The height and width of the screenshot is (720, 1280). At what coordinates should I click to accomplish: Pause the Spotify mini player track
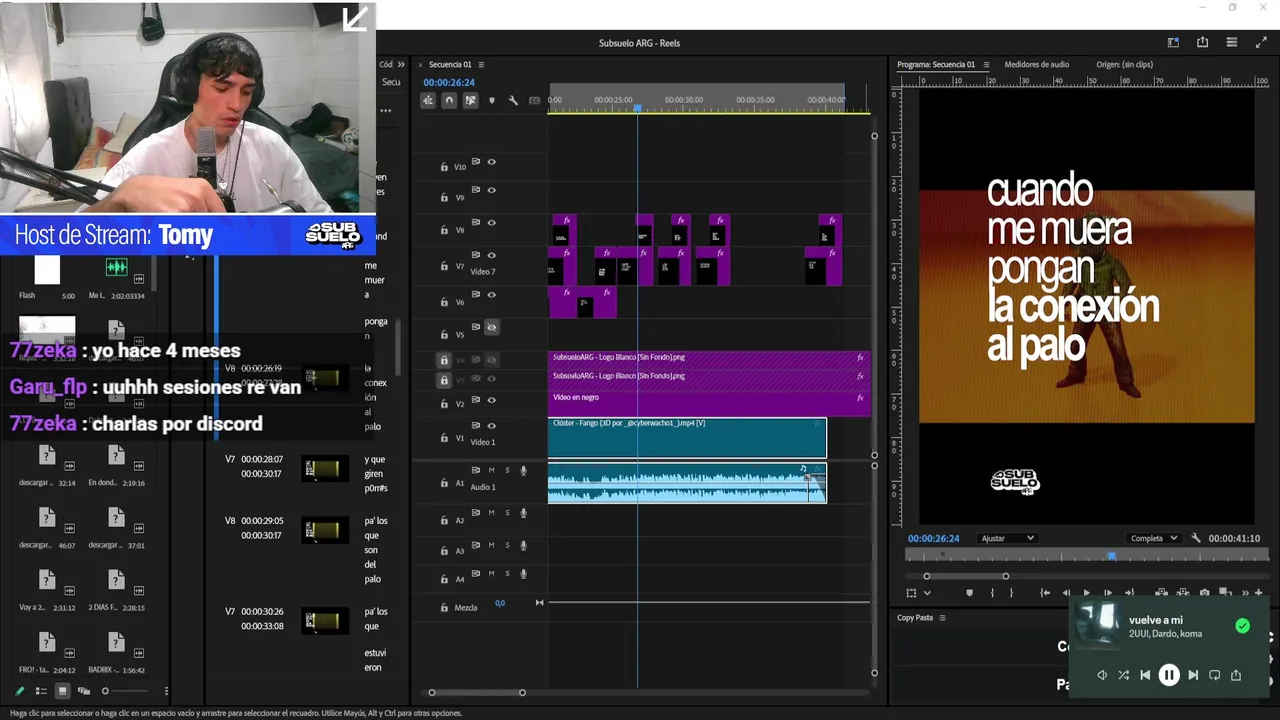(x=1168, y=675)
